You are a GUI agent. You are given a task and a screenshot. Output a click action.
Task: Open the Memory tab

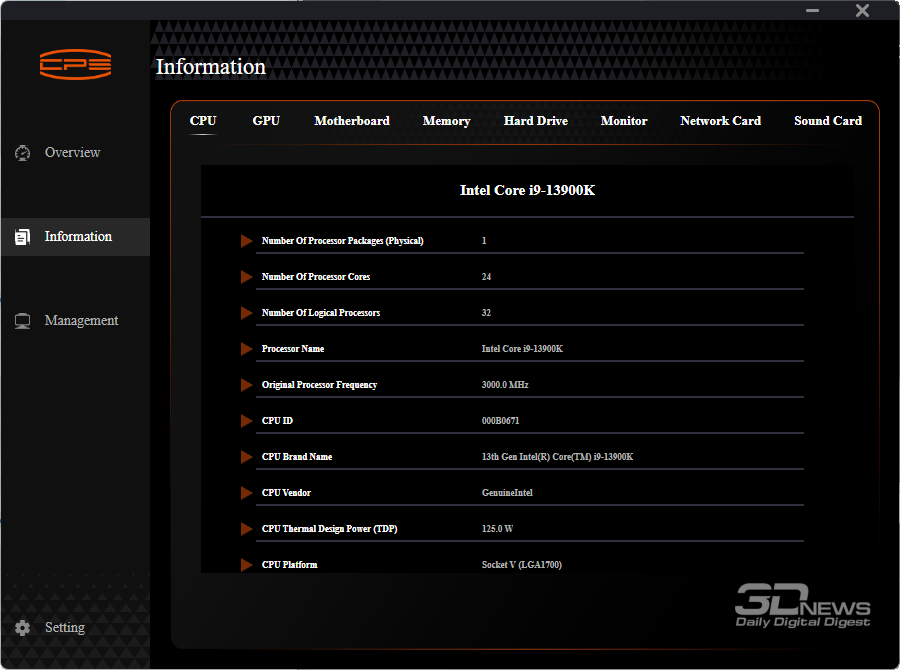coord(447,121)
